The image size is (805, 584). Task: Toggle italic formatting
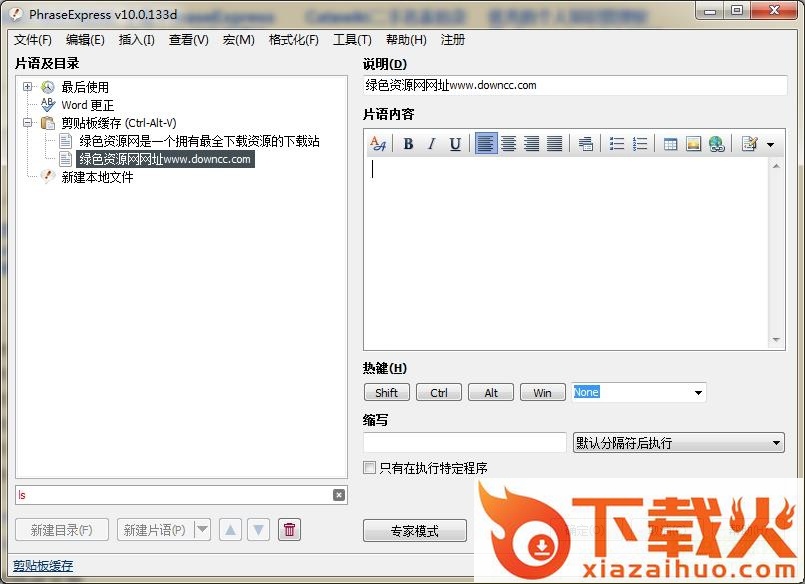[x=432, y=144]
